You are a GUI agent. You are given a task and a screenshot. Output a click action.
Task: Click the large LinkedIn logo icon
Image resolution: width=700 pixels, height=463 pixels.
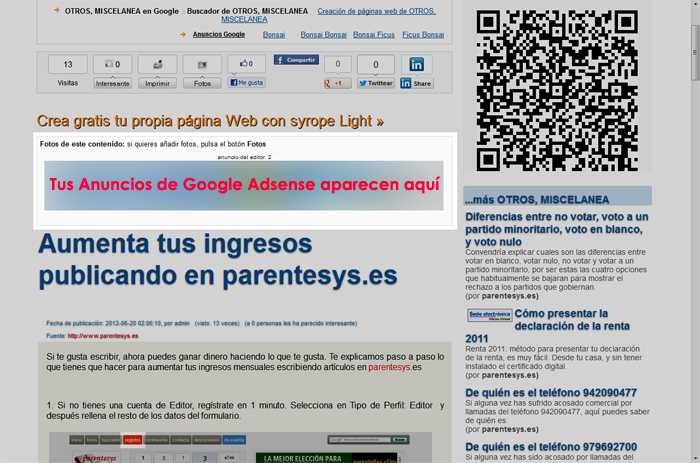click(x=417, y=64)
